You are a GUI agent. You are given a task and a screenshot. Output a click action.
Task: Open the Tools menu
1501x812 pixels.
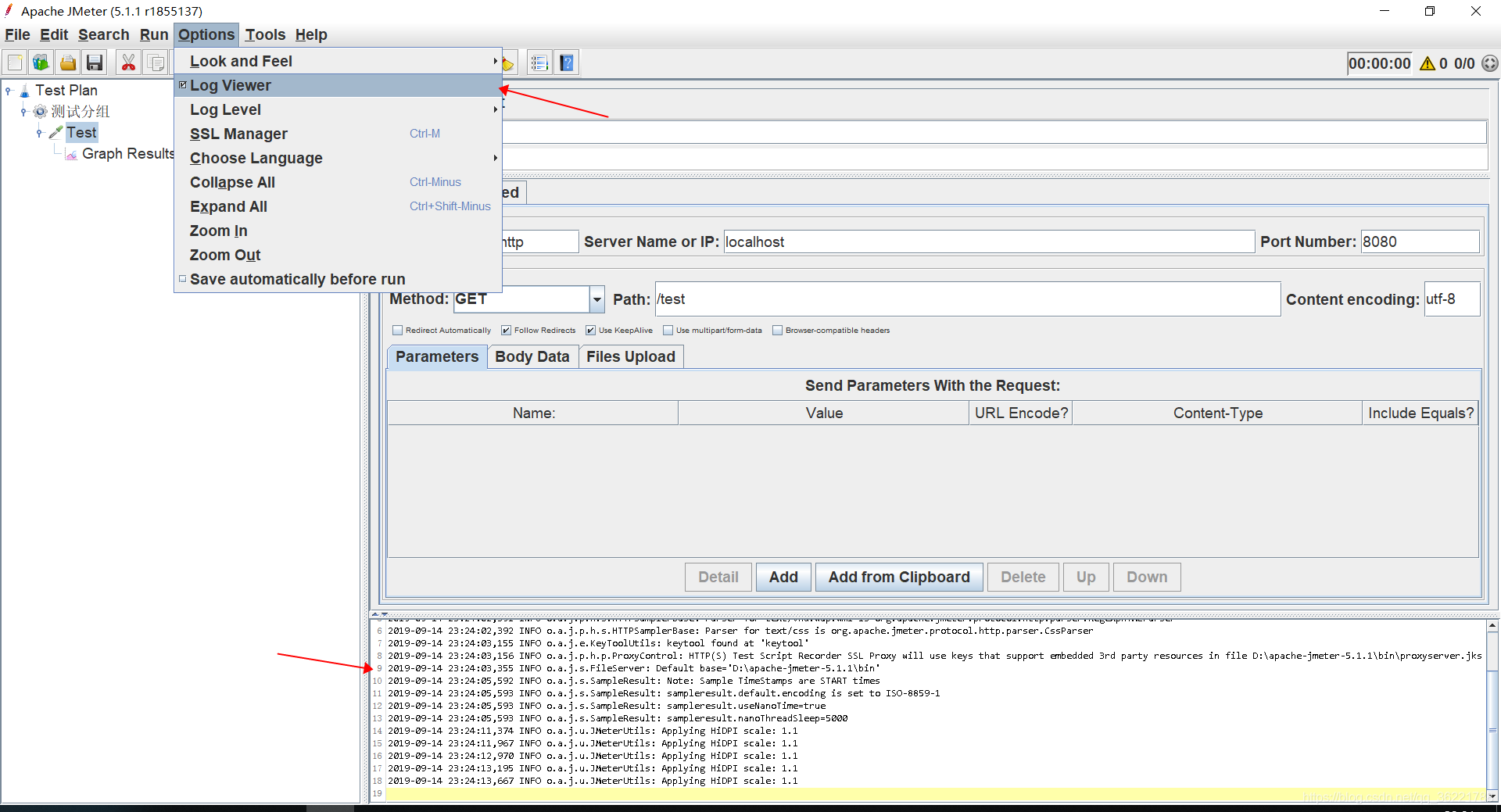(x=265, y=34)
